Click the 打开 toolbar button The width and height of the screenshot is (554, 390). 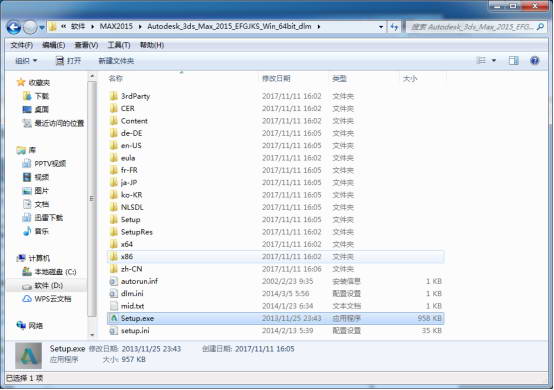point(69,61)
